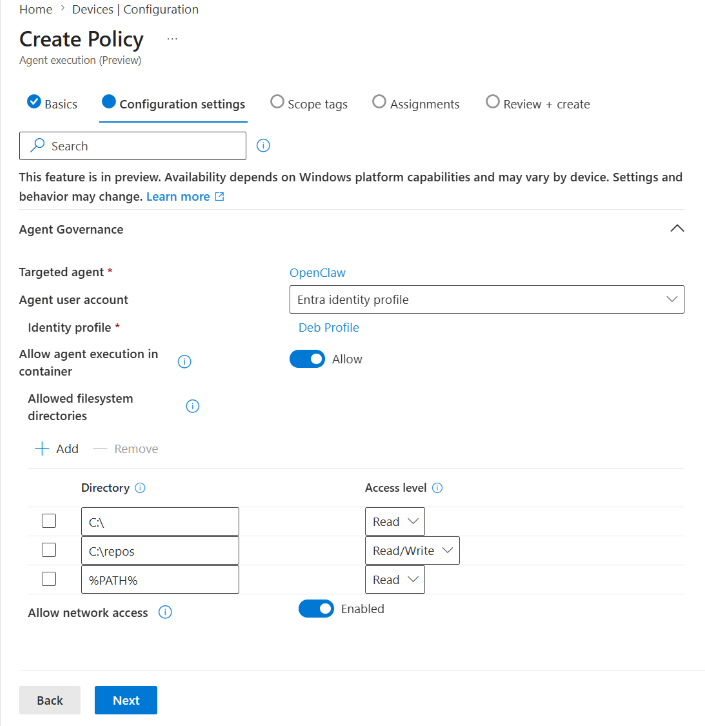Viewport: 705px width, 726px height.
Task: Go to the Review + create tab label
Action: point(547,104)
